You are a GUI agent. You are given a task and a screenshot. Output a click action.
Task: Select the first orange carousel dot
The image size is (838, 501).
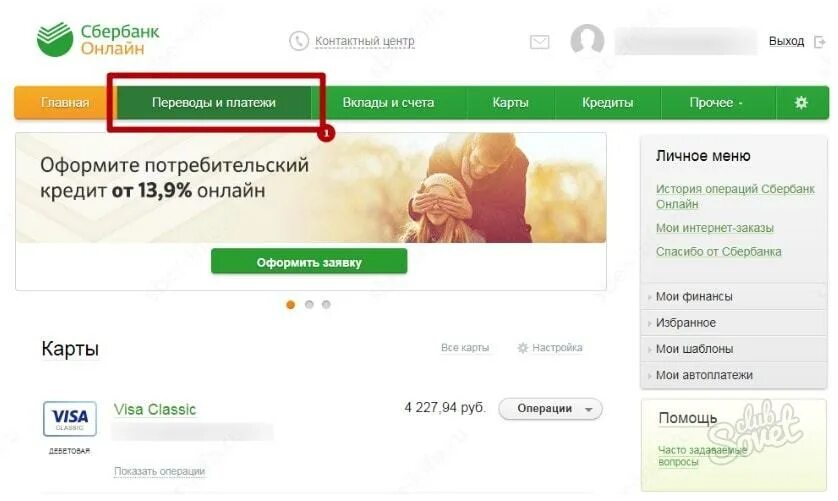pos(291,304)
